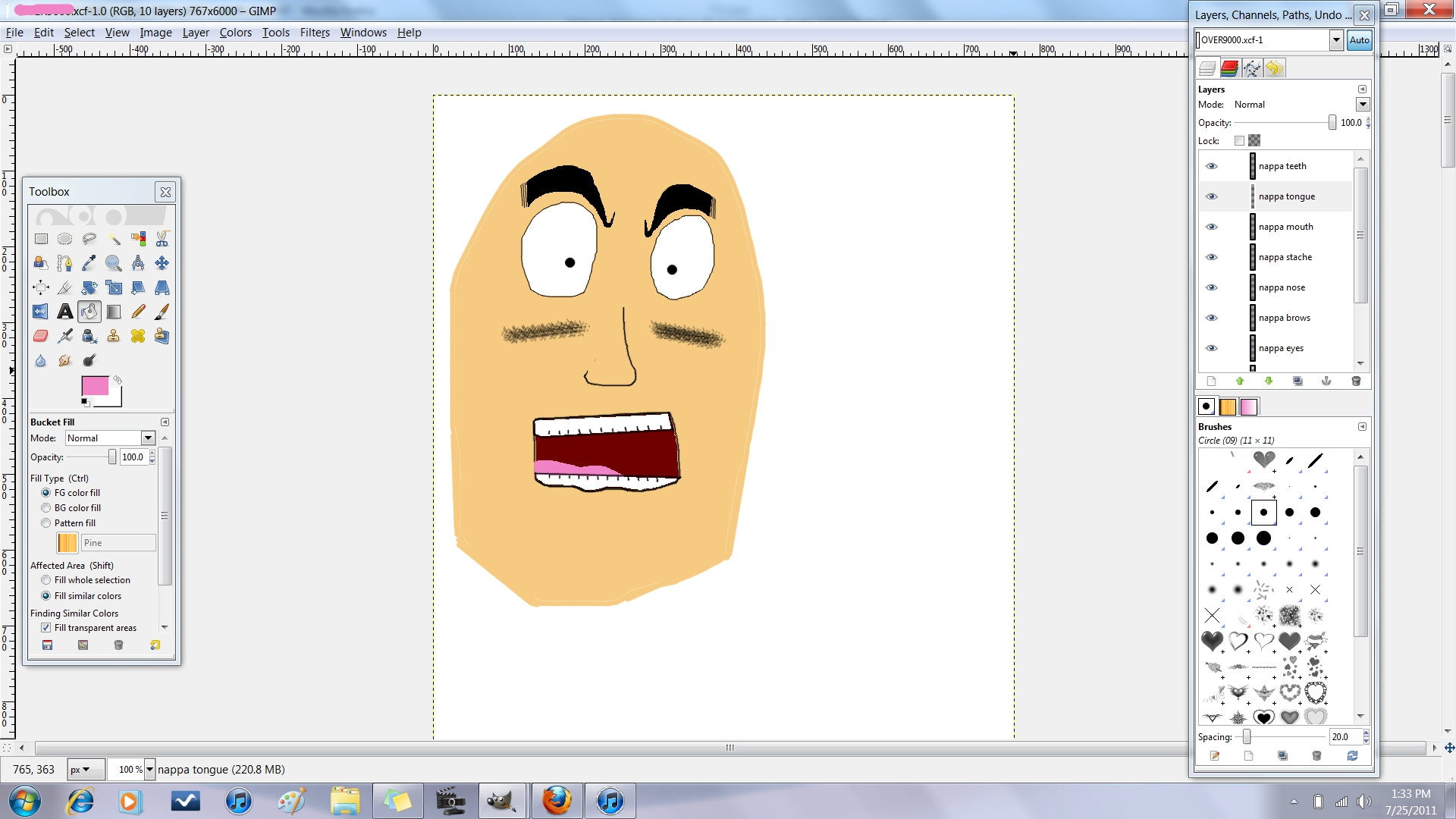Select the Fuzzy Select magic wand tool
This screenshot has height=819, width=1456.
[x=114, y=239]
